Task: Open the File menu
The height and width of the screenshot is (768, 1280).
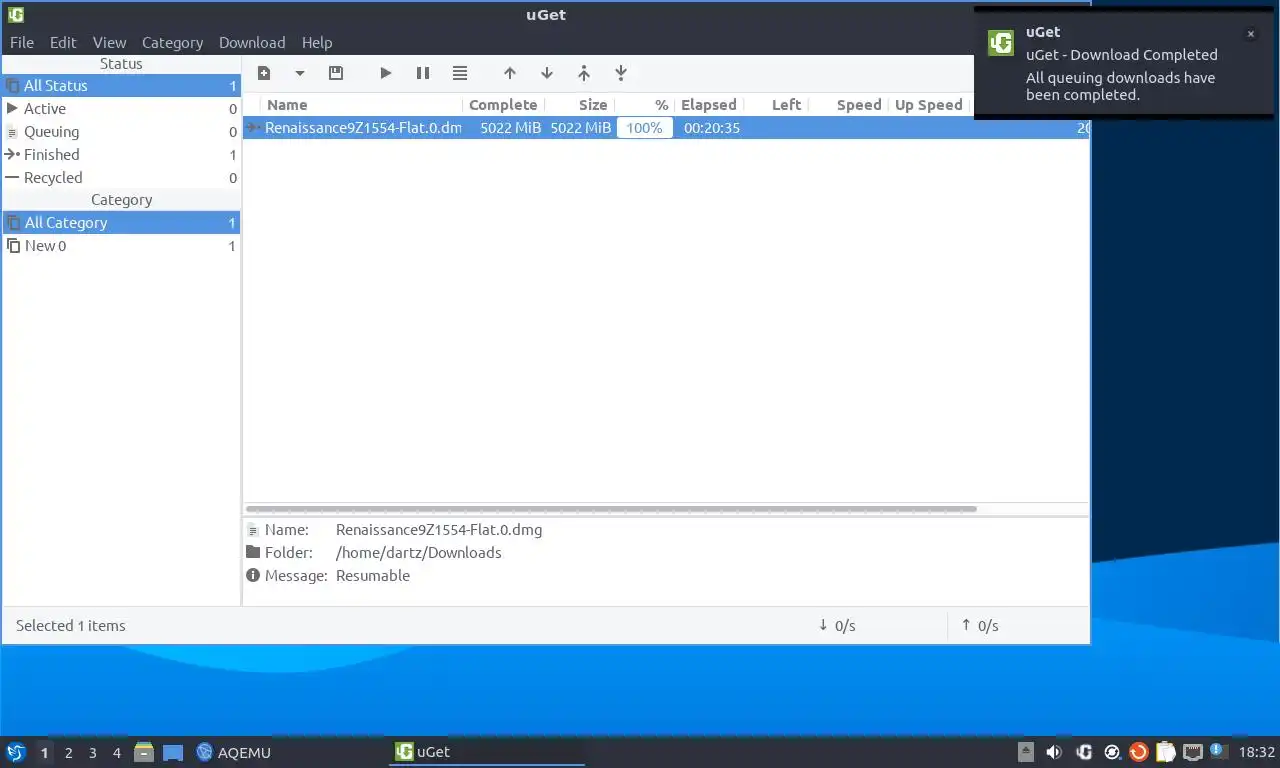Action: (22, 42)
